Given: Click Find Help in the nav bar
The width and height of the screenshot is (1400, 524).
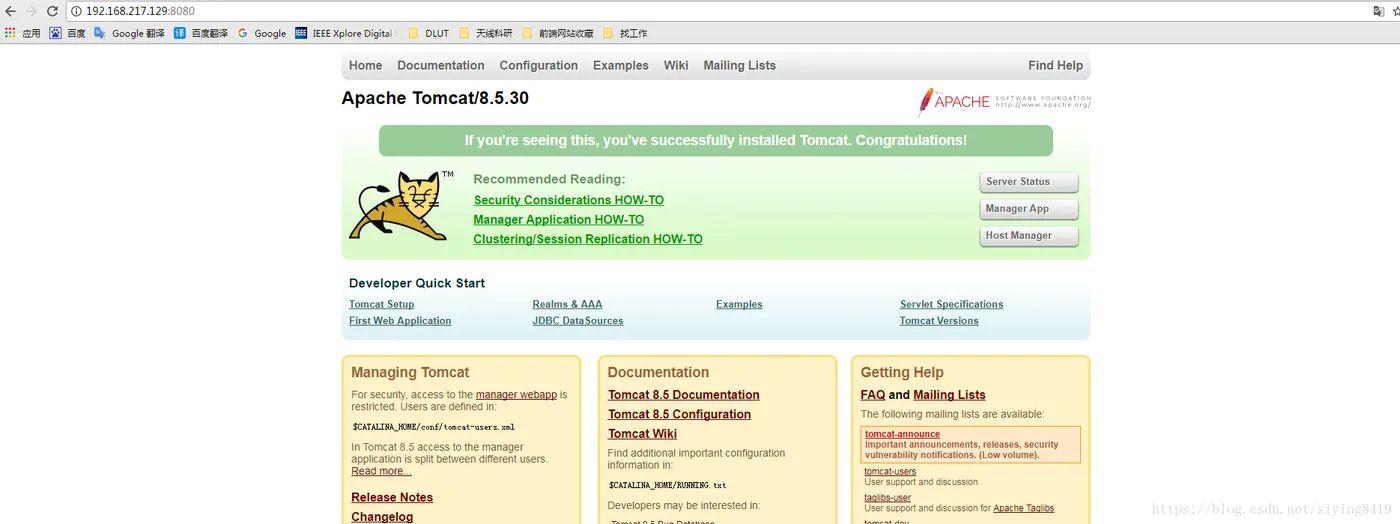Looking at the screenshot, I should pos(1055,65).
